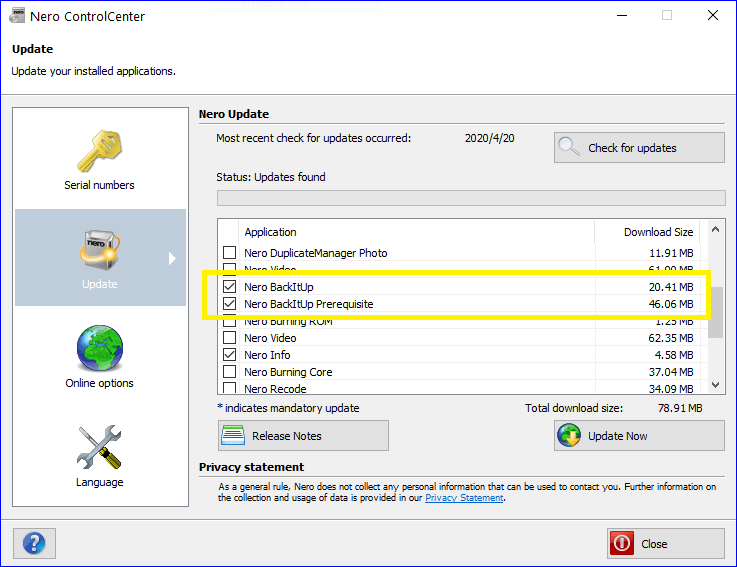
Task: Click the 78.91 MB total size value
Action: pyautogui.click(x=680, y=408)
